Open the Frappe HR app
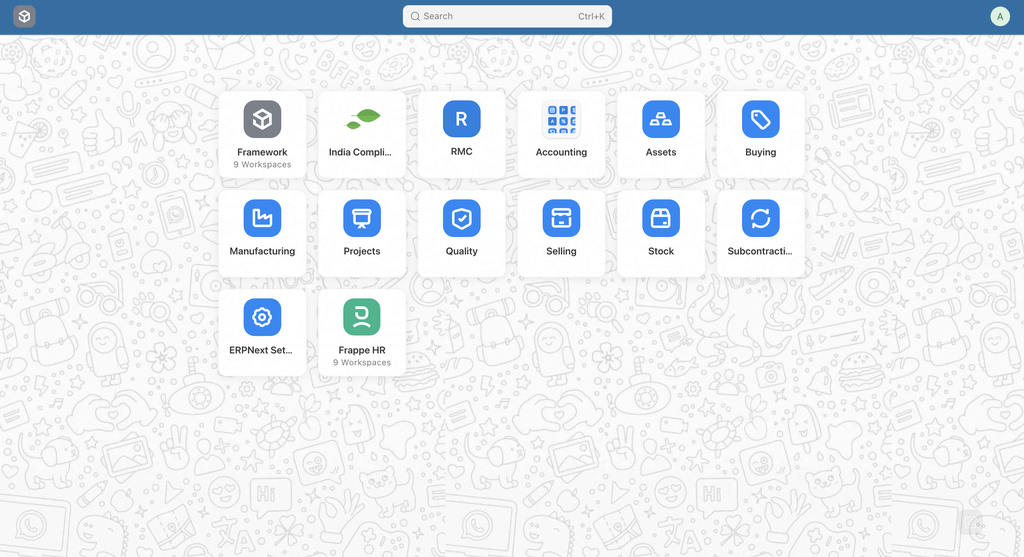Image resolution: width=1024 pixels, height=557 pixels. tap(362, 317)
